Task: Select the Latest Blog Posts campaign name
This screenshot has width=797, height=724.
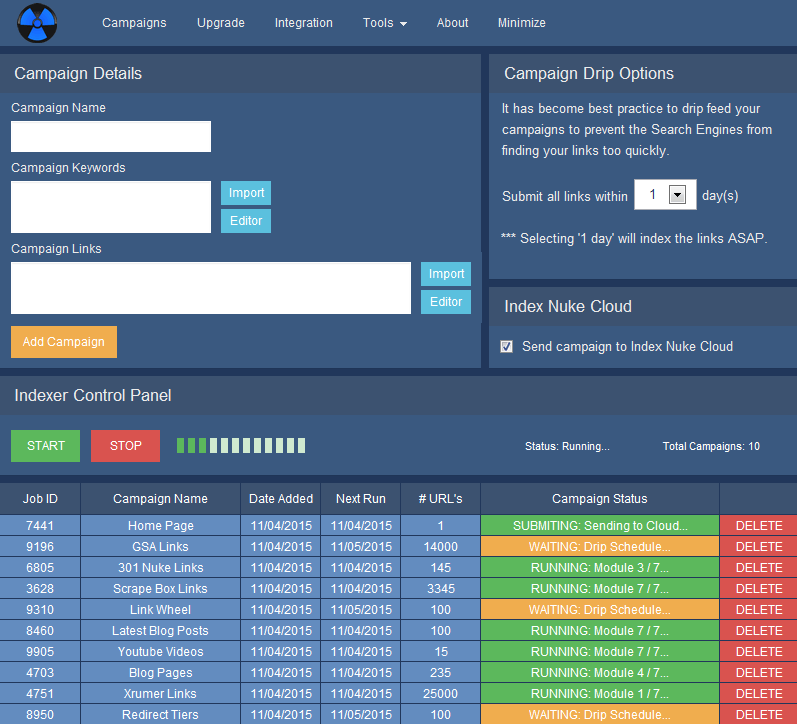Action: [161, 630]
